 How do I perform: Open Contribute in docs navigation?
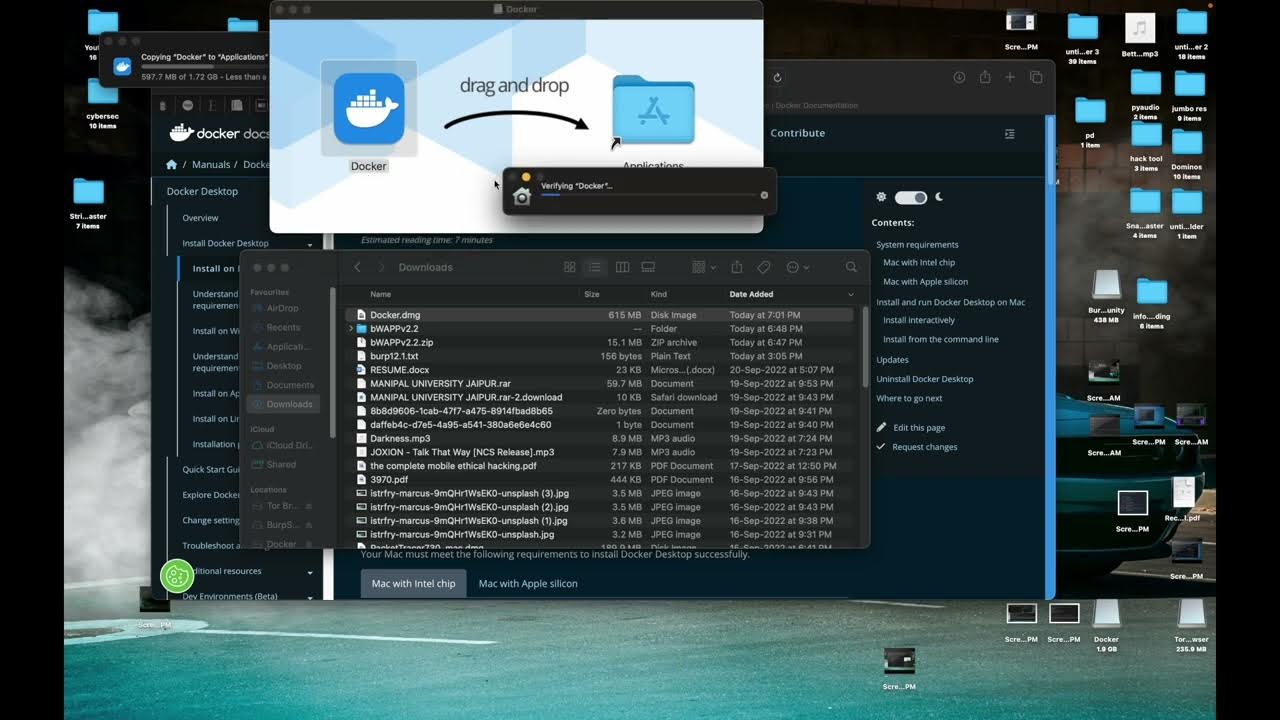coord(798,133)
